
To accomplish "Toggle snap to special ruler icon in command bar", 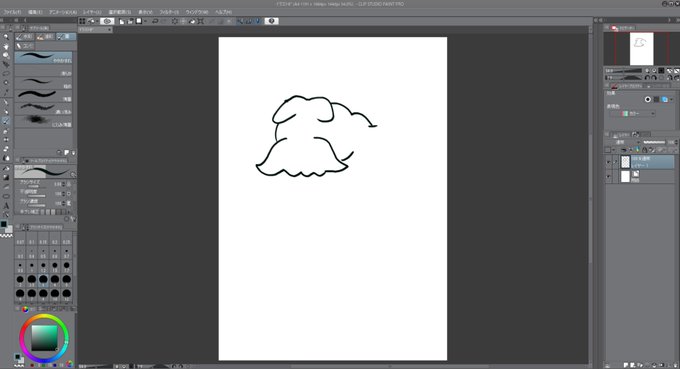I will coord(248,21).
